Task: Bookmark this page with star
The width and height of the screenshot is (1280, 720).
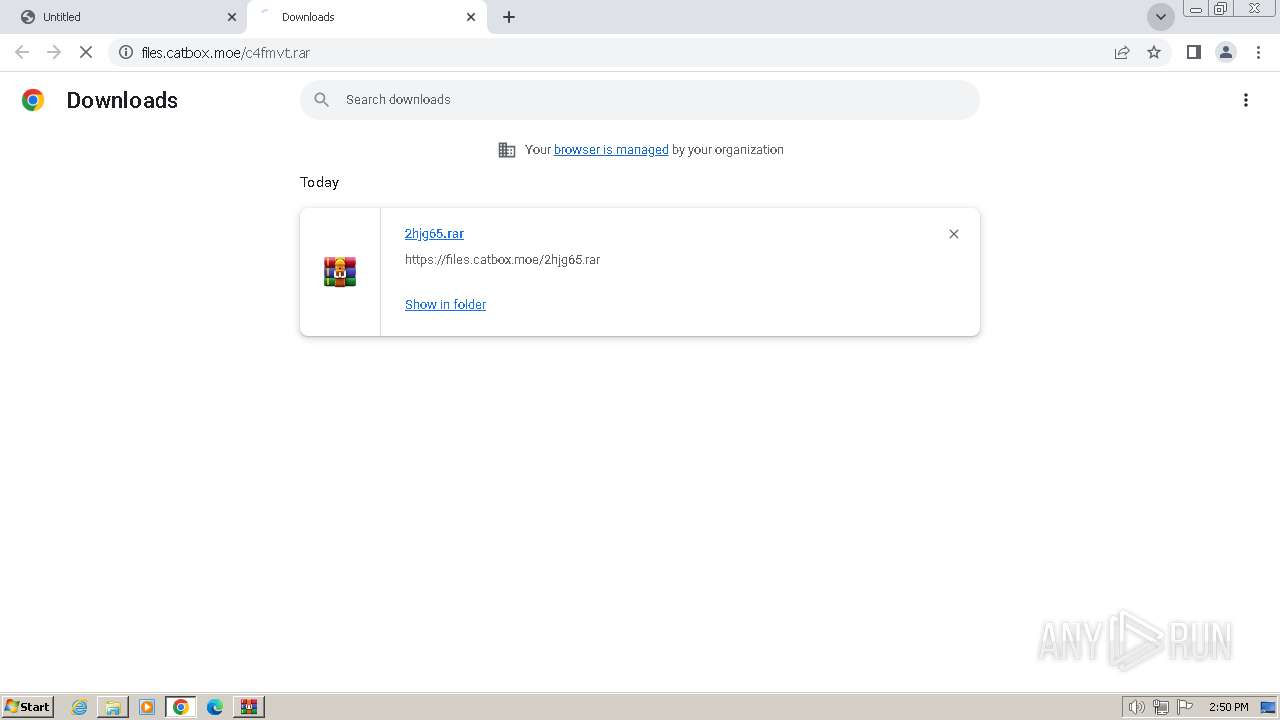Action: pyautogui.click(x=1154, y=52)
